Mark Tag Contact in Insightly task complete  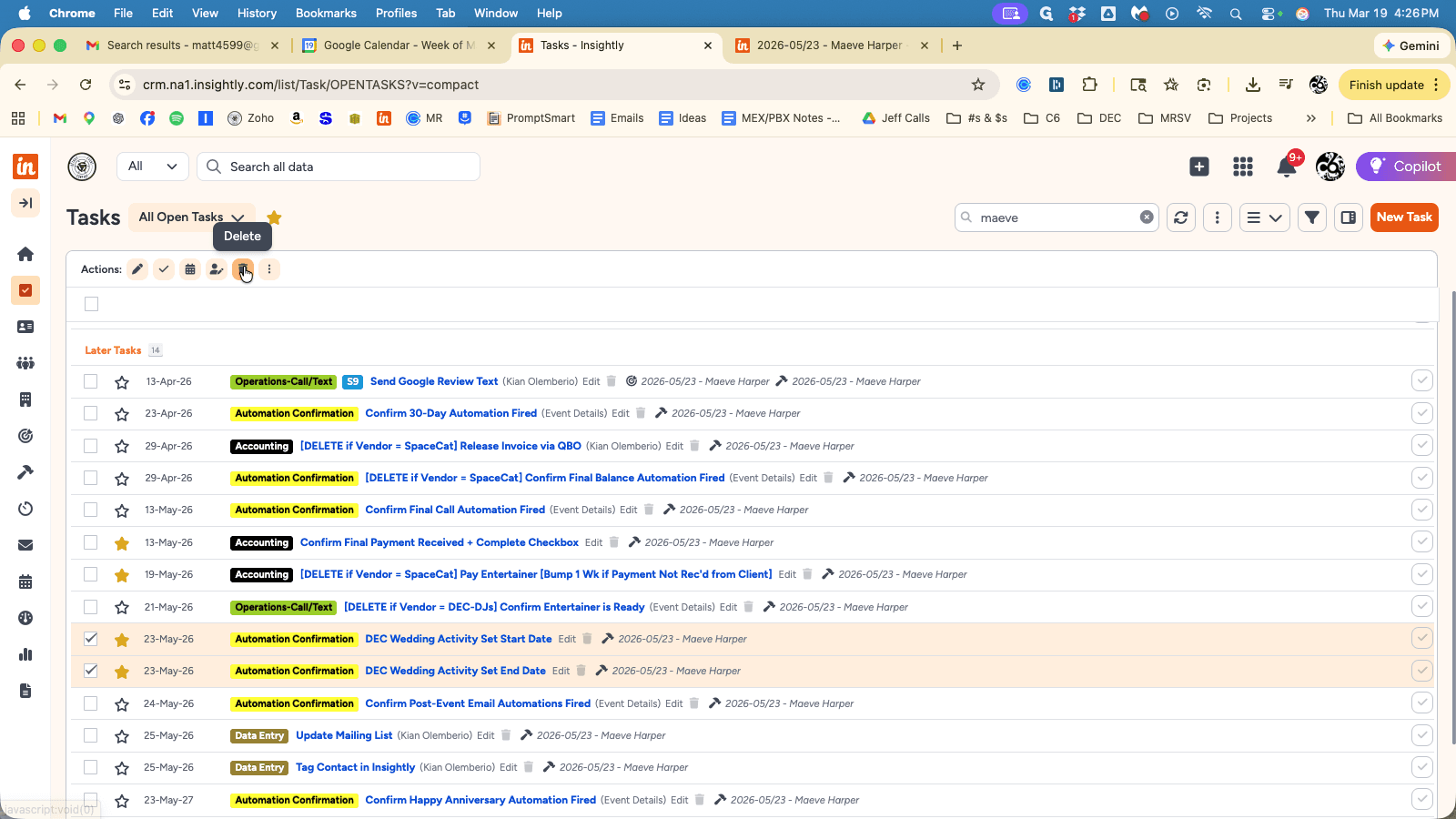click(x=1421, y=767)
